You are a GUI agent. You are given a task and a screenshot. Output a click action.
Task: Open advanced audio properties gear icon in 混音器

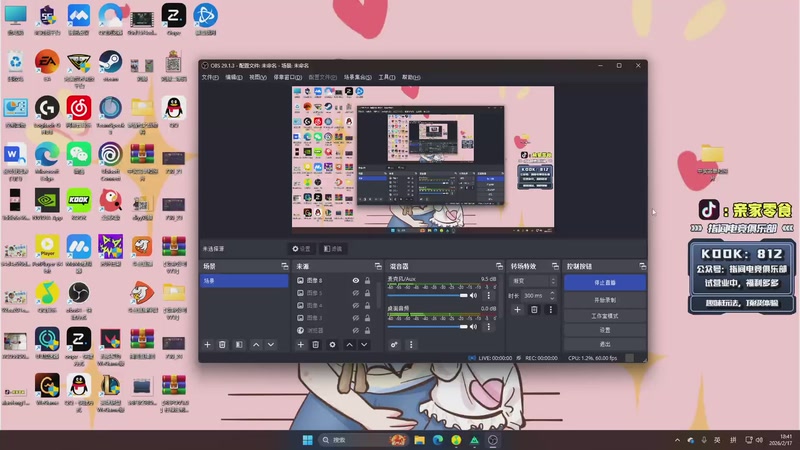394,345
